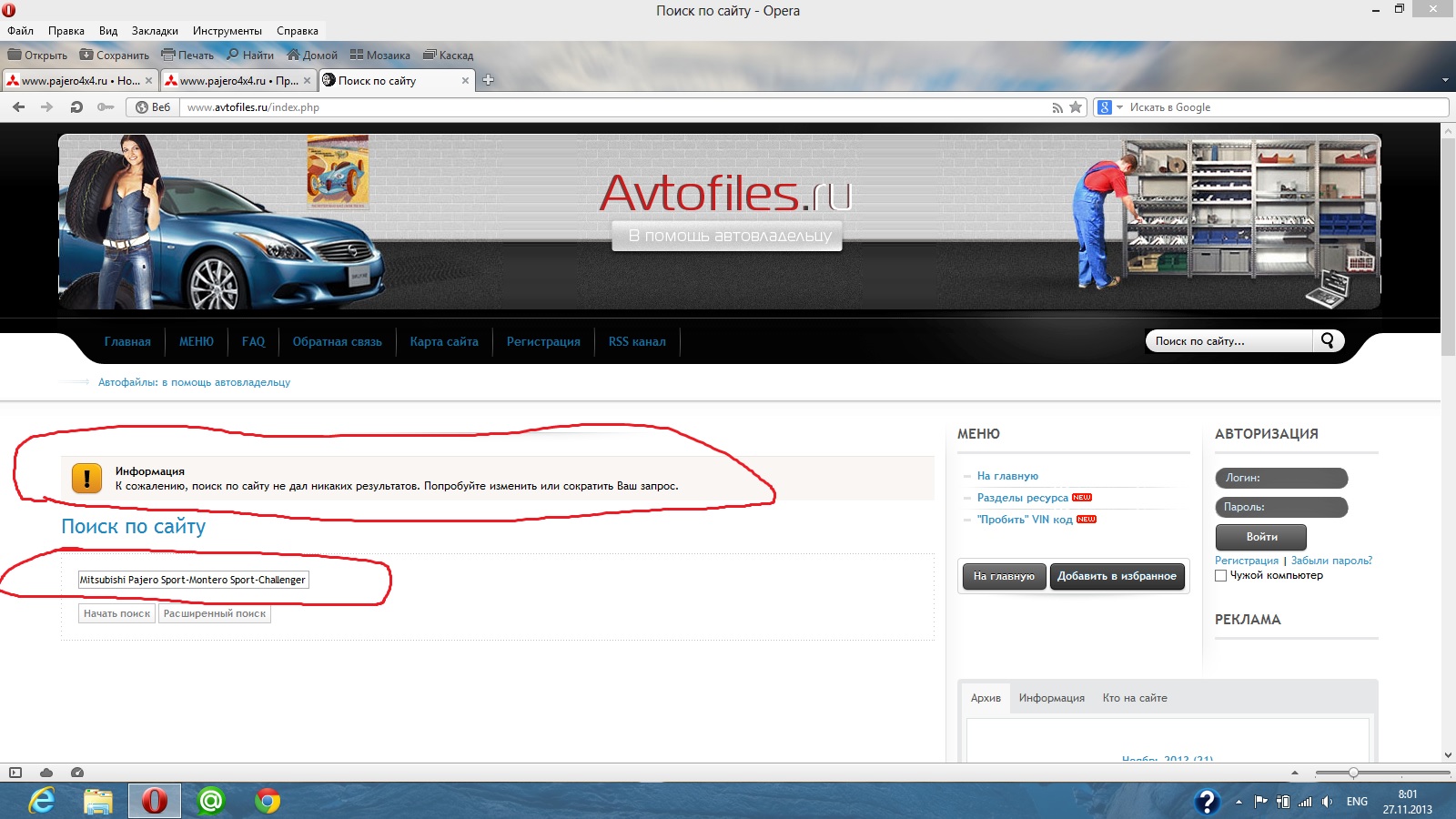1456x819 pixels.
Task: Open a new tab with the plus button
Action: [488, 80]
